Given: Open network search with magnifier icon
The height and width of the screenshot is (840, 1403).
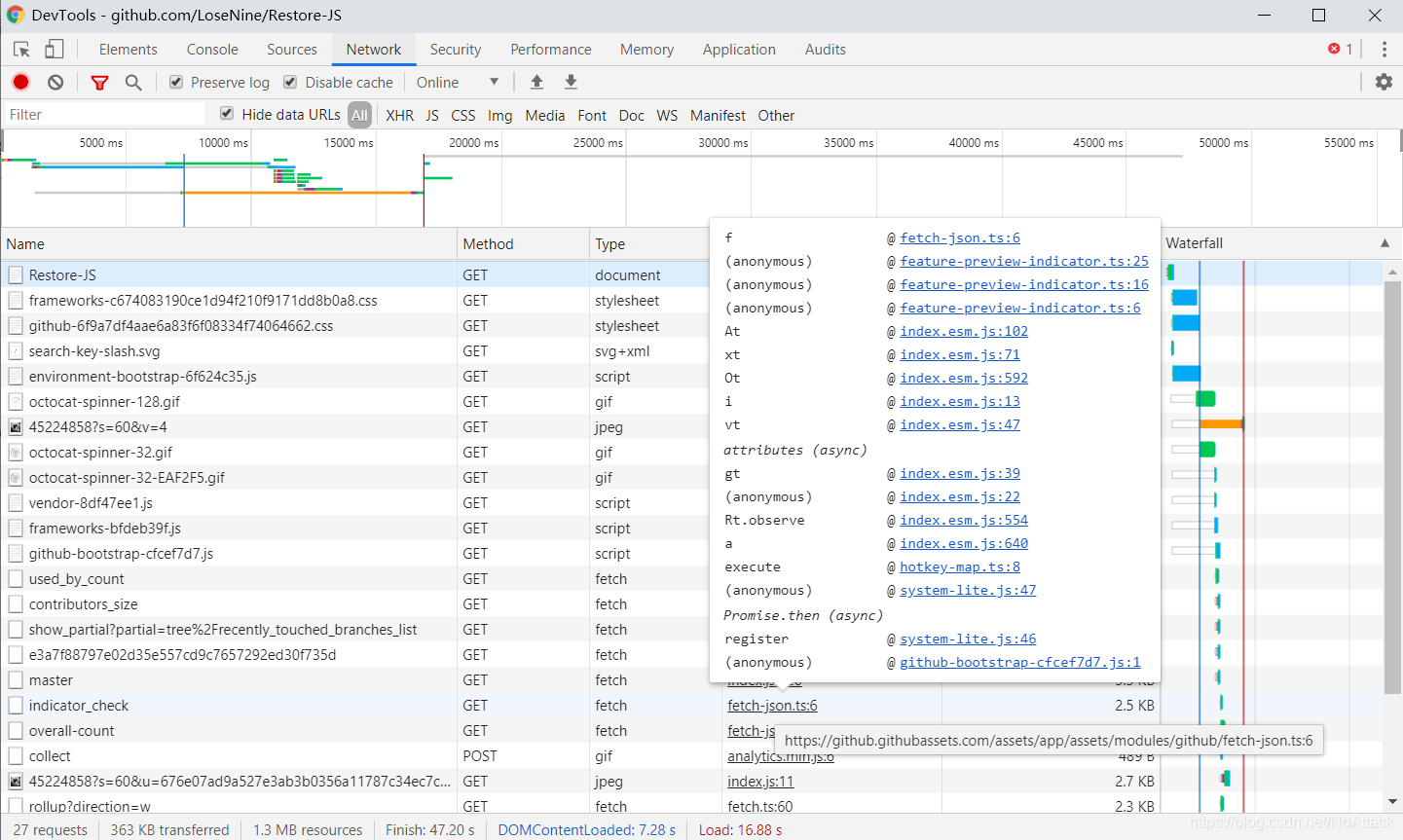Looking at the screenshot, I should 133,83.
